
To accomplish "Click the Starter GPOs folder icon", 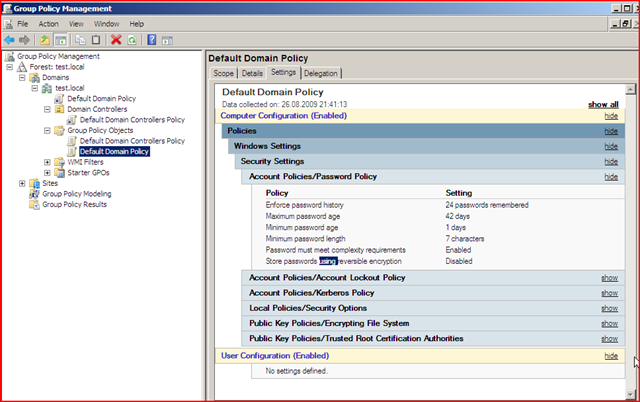I will (x=60, y=173).
